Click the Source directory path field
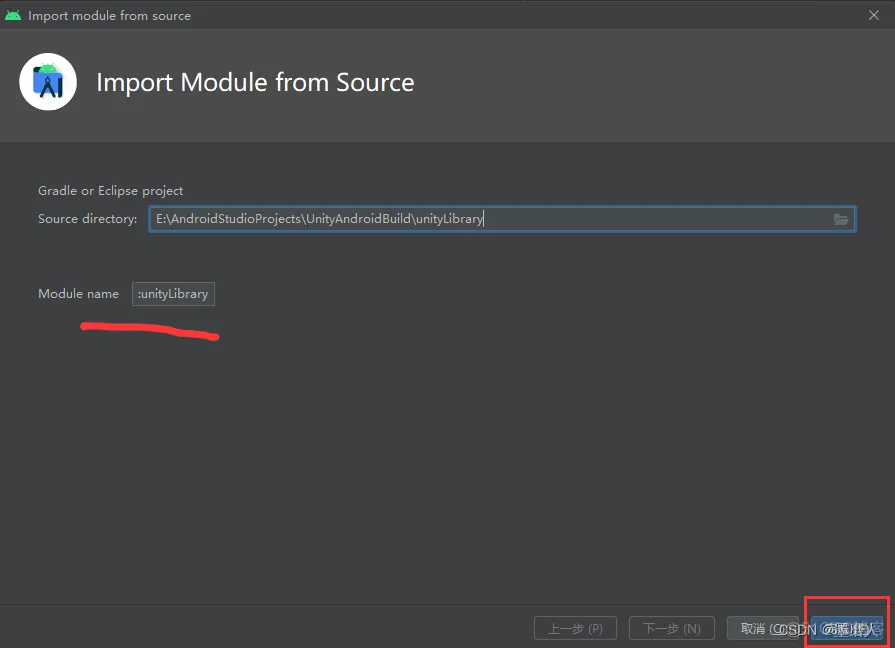895x648 pixels. click(x=502, y=219)
